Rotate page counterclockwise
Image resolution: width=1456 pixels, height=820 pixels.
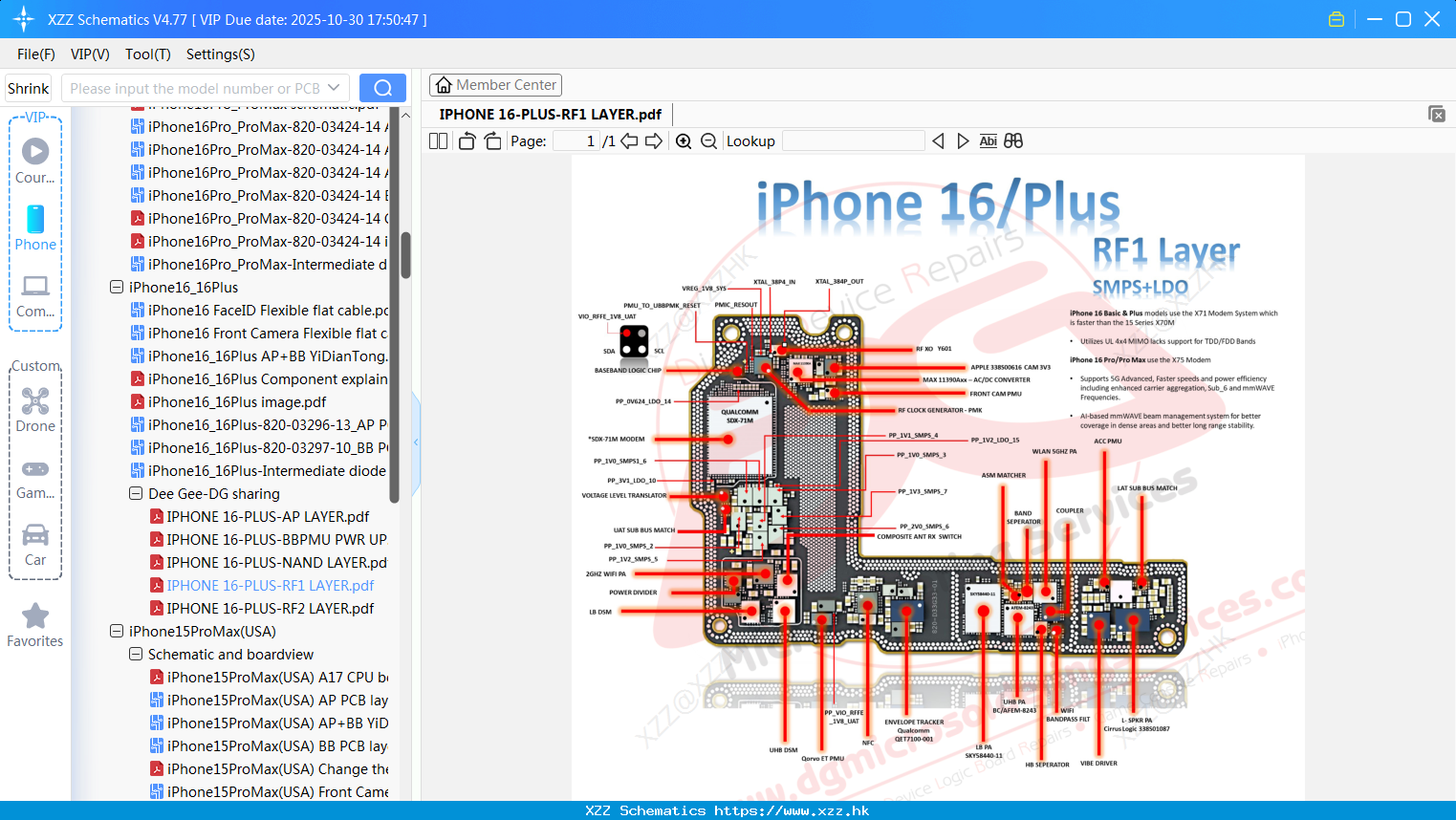467,141
